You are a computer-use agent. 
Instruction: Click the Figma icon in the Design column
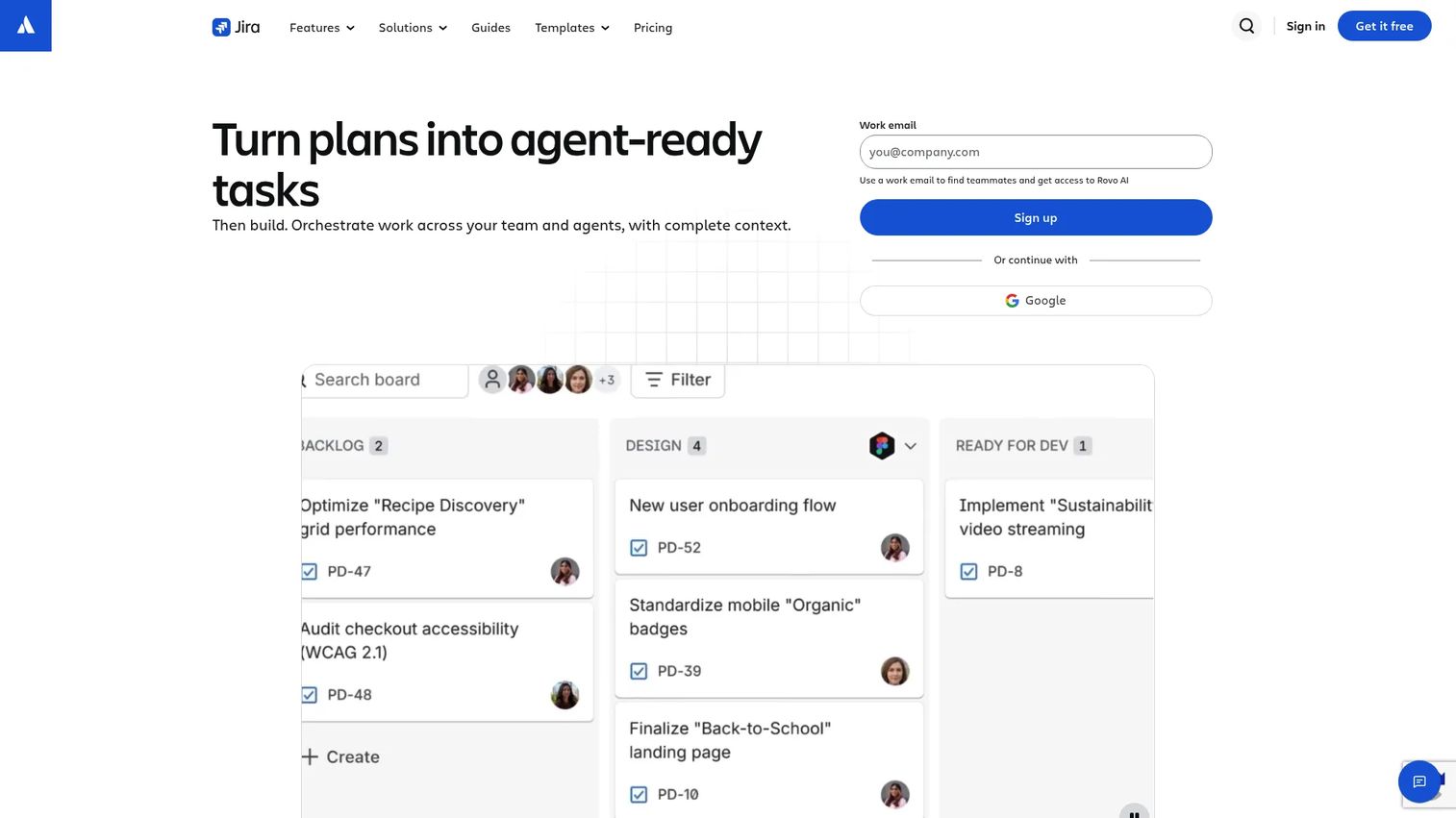point(882,446)
